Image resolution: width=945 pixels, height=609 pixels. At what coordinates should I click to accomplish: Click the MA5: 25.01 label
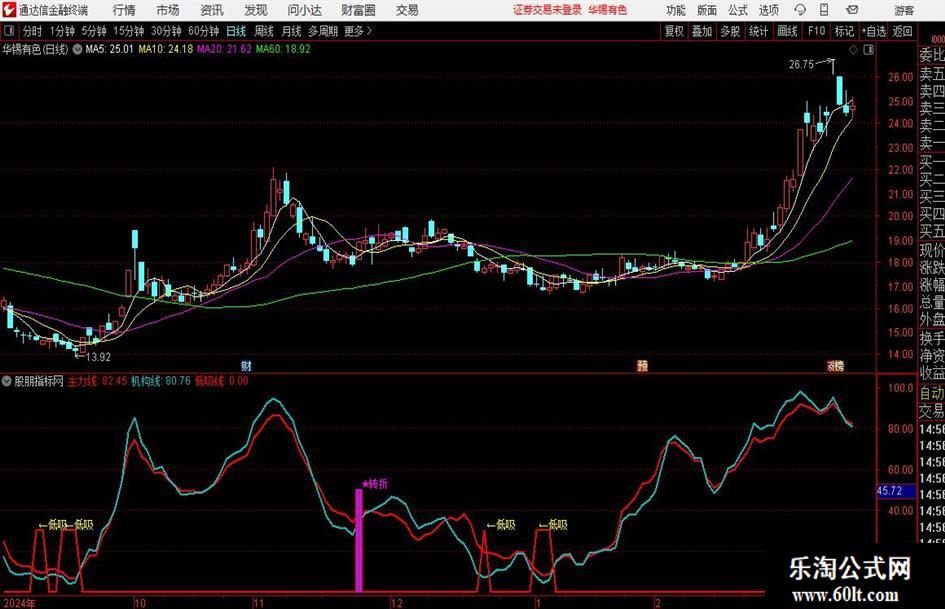[x=109, y=49]
